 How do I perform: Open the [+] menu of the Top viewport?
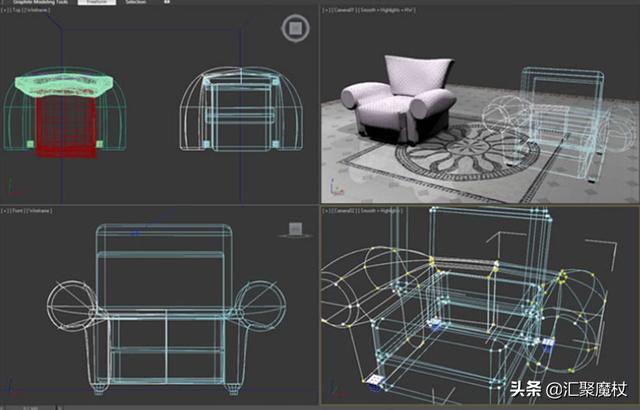pyautogui.click(x=6, y=12)
